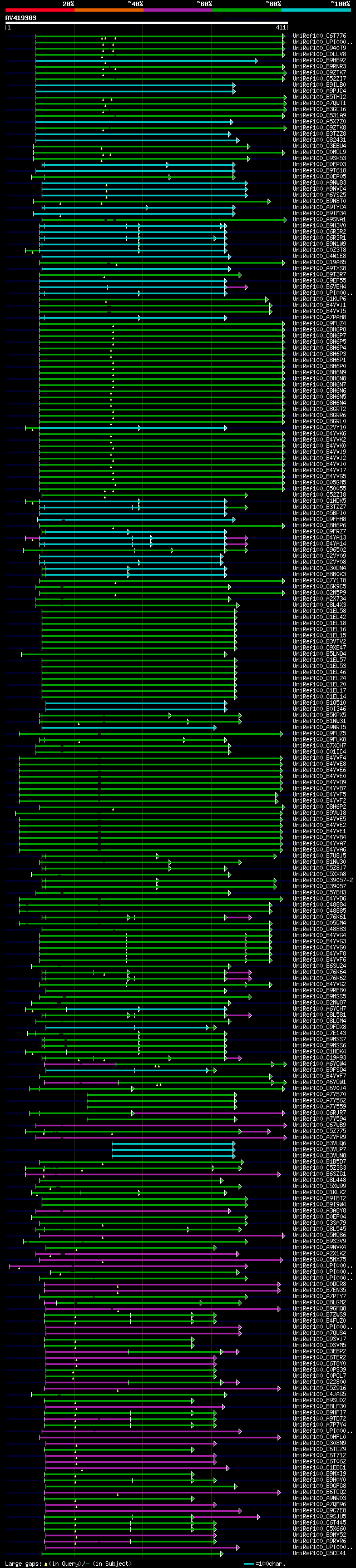This screenshot has height=1568, width=356.
Task: Click the purple ~60% identity legend segment
Action: coord(179,10)
